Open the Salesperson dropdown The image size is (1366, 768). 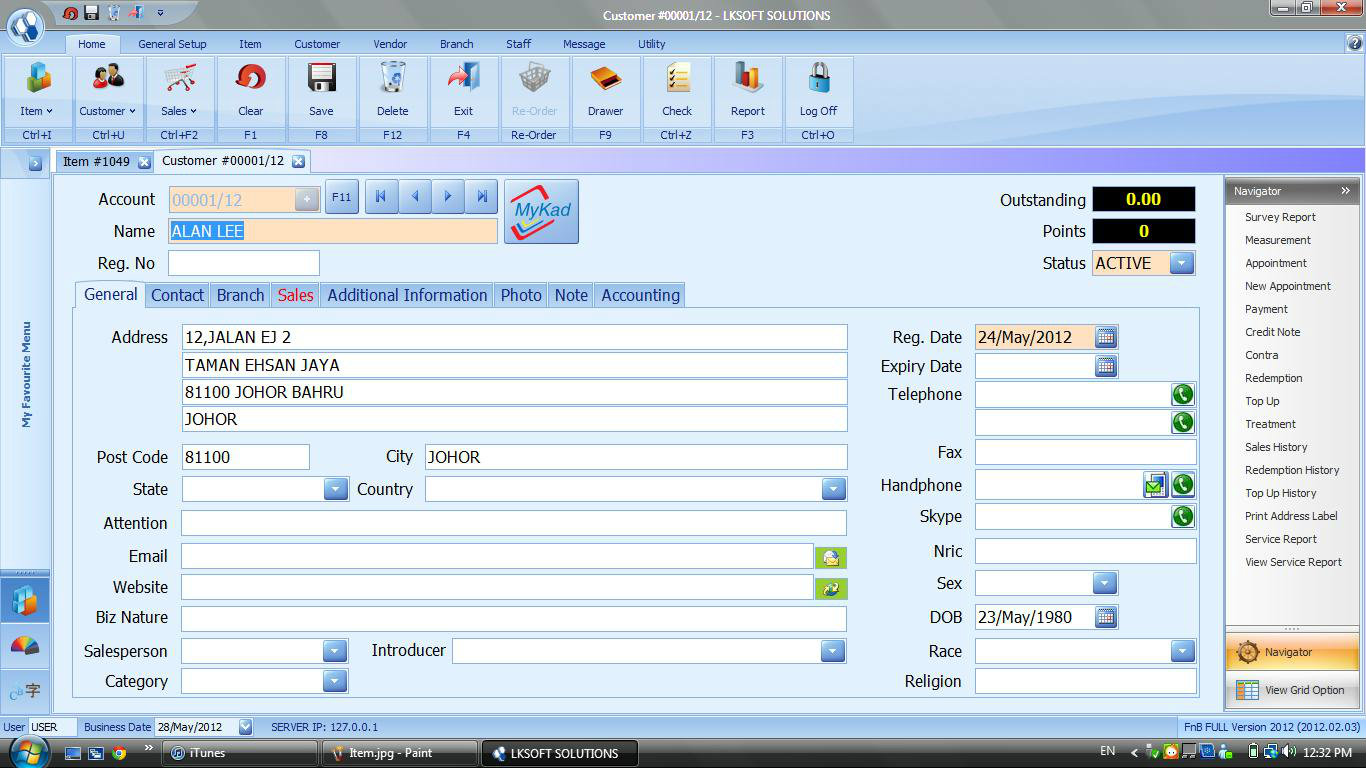pos(335,651)
